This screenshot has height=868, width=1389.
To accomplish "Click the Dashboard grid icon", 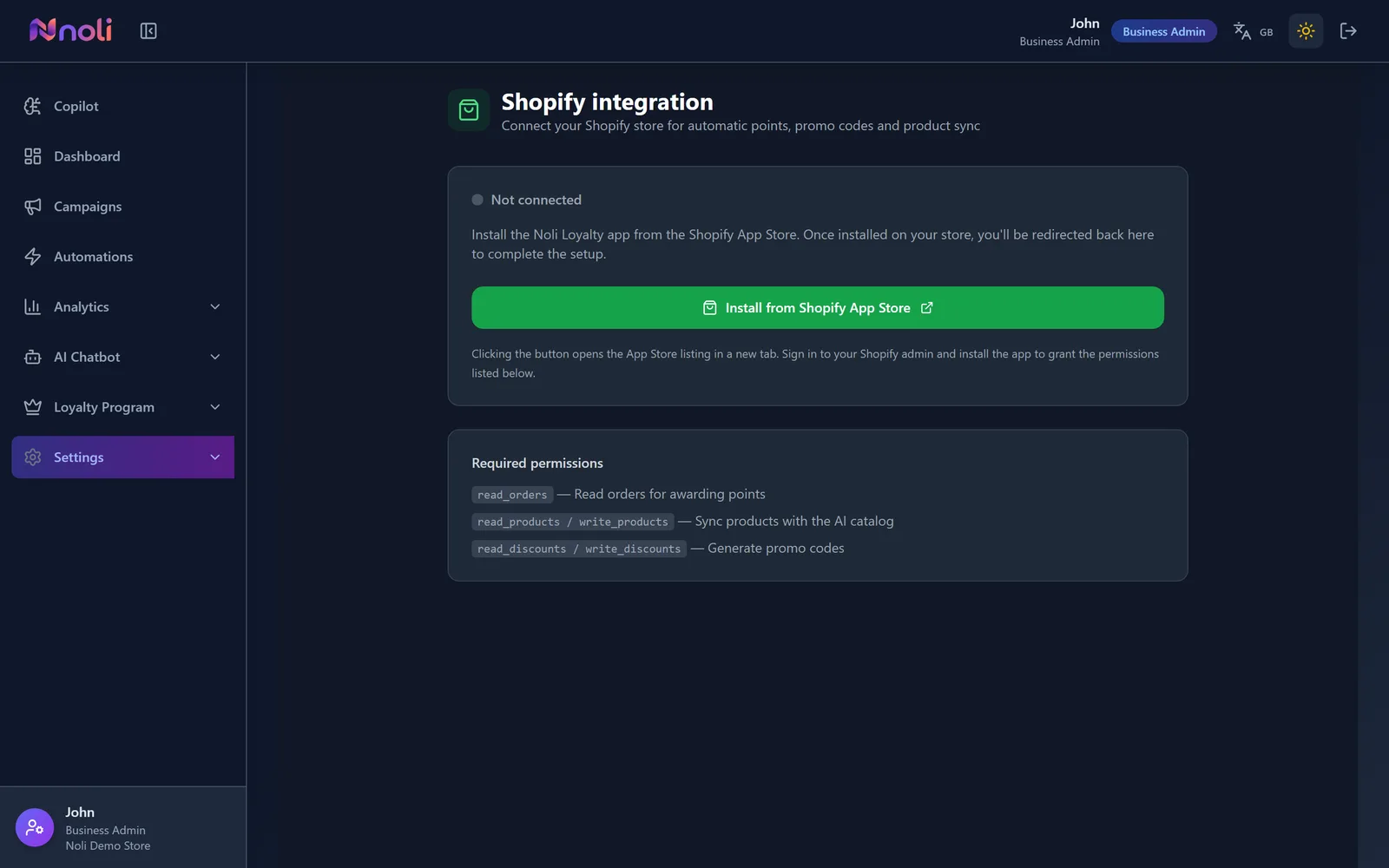I will 33,156.
